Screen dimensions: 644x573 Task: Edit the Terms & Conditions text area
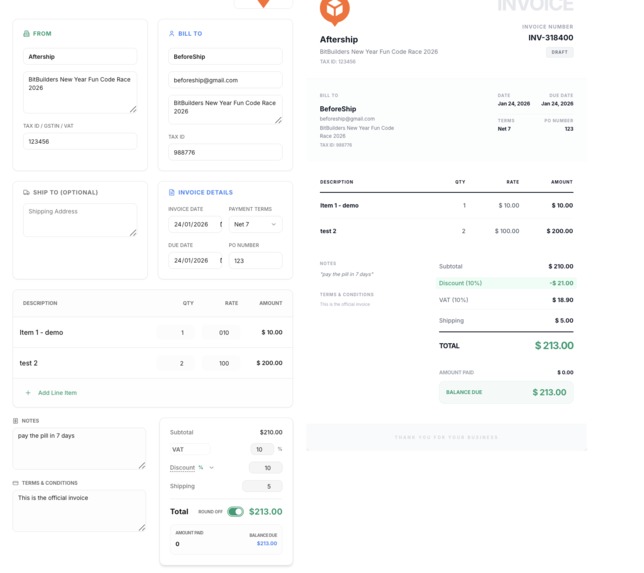point(79,511)
